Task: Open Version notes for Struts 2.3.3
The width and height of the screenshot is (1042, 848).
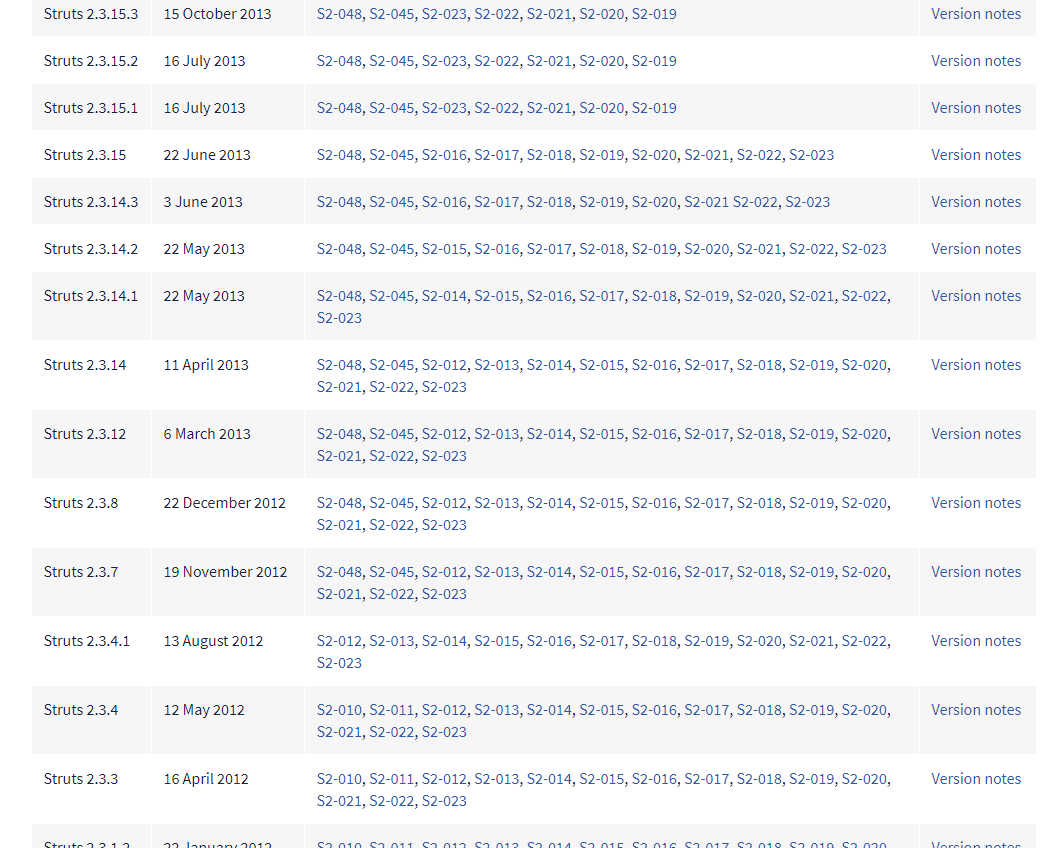Action: (976, 779)
